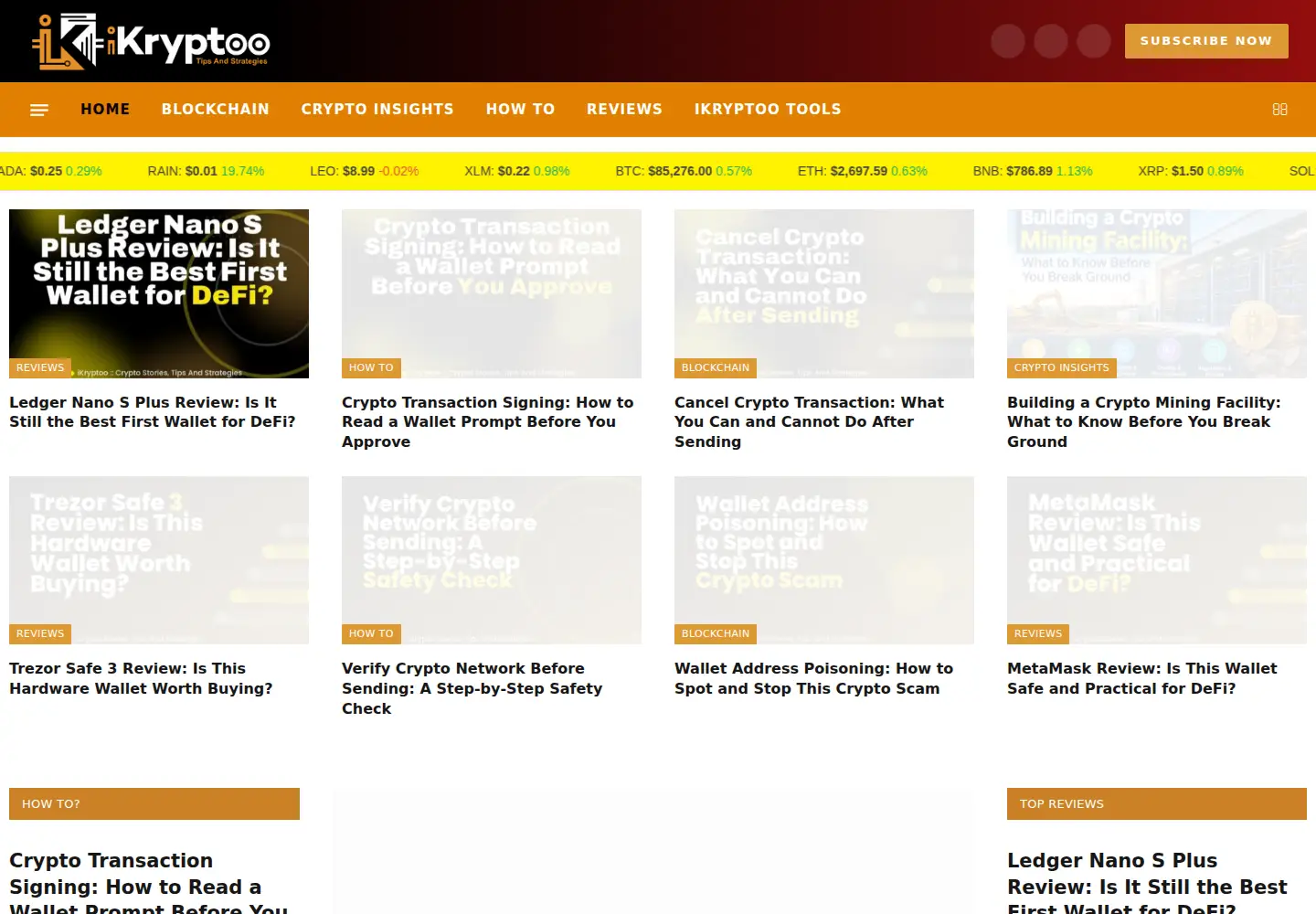Click How To tag on Transaction Signing card
The width and height of the screenshot is (1316, 914).
[x=371, y=367]
